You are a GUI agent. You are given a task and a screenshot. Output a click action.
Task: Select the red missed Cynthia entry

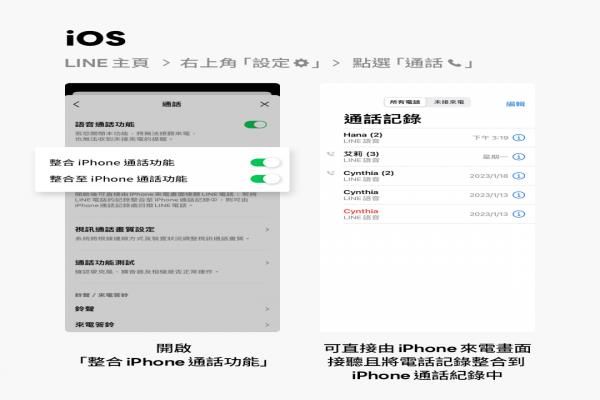(427, 214)
